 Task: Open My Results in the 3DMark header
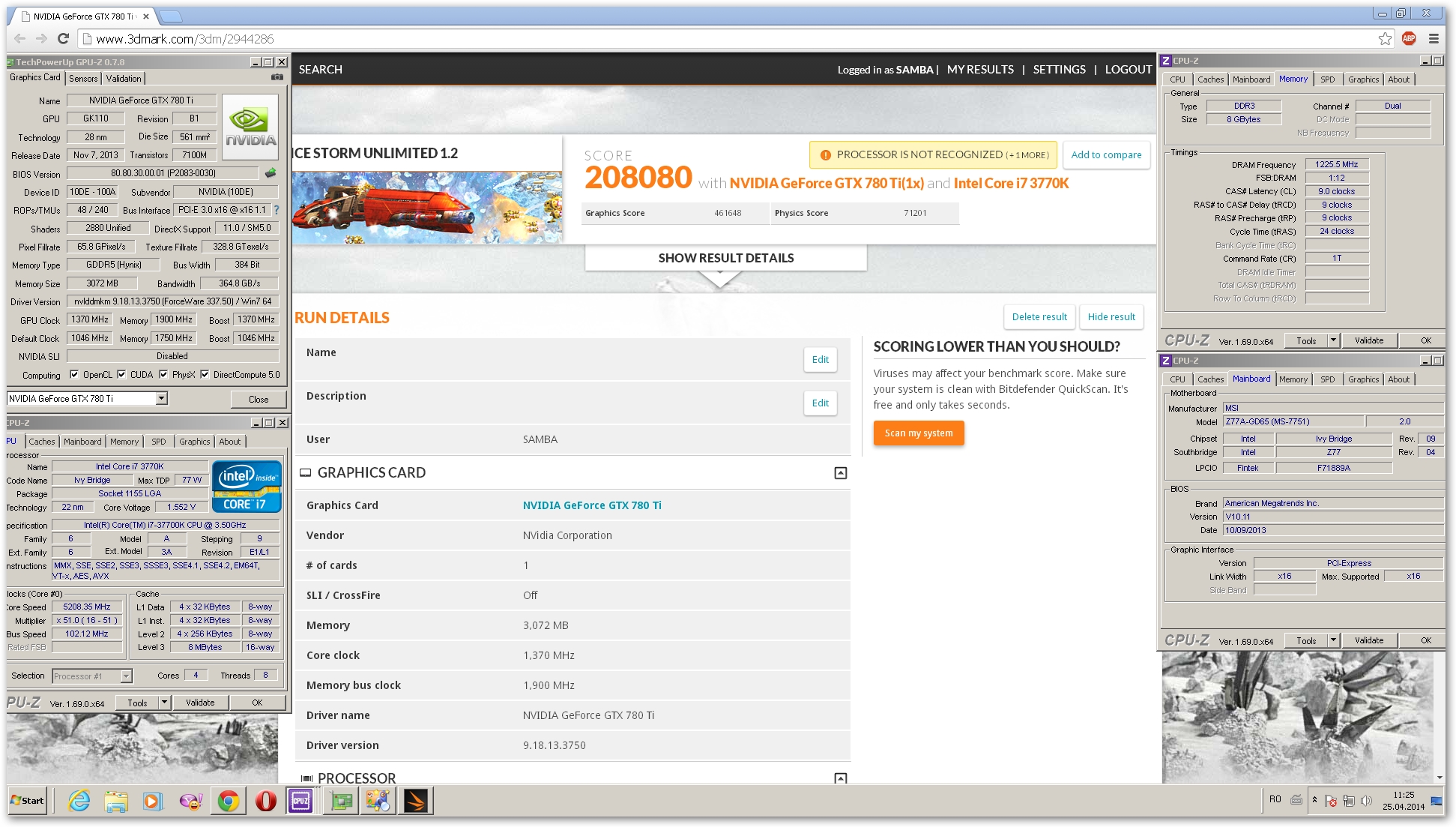pos(980,70)
